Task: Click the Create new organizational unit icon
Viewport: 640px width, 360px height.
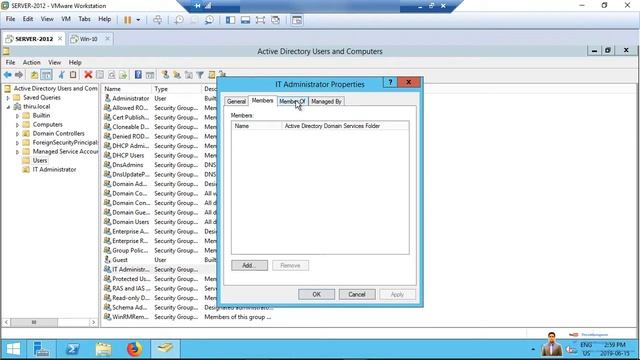Action: click(188, 75)
